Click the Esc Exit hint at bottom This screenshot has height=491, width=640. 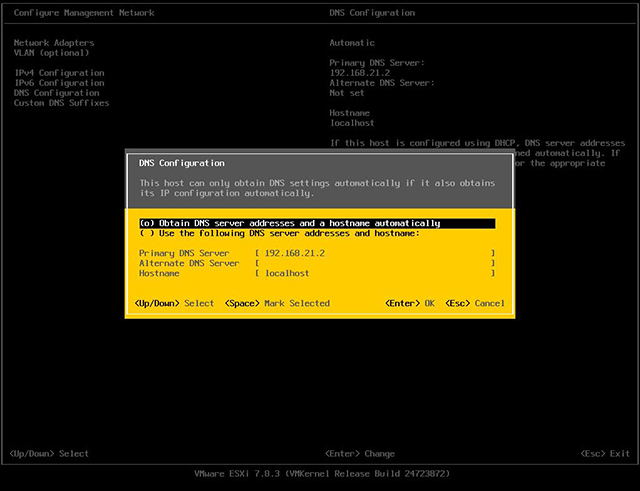pyautogui.click(x=605, y=454)
